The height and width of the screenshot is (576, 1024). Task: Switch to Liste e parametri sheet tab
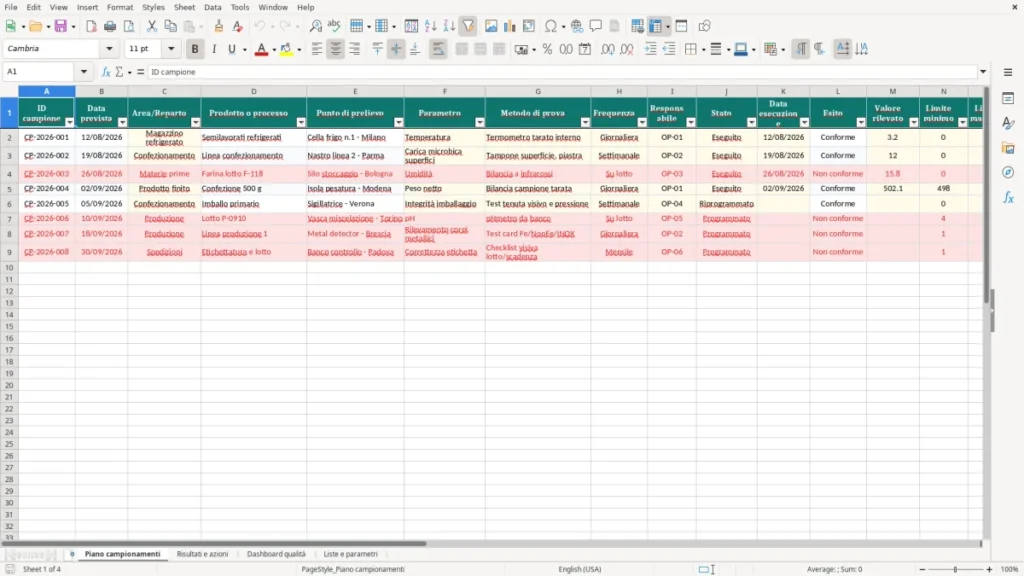coord(351,554)
